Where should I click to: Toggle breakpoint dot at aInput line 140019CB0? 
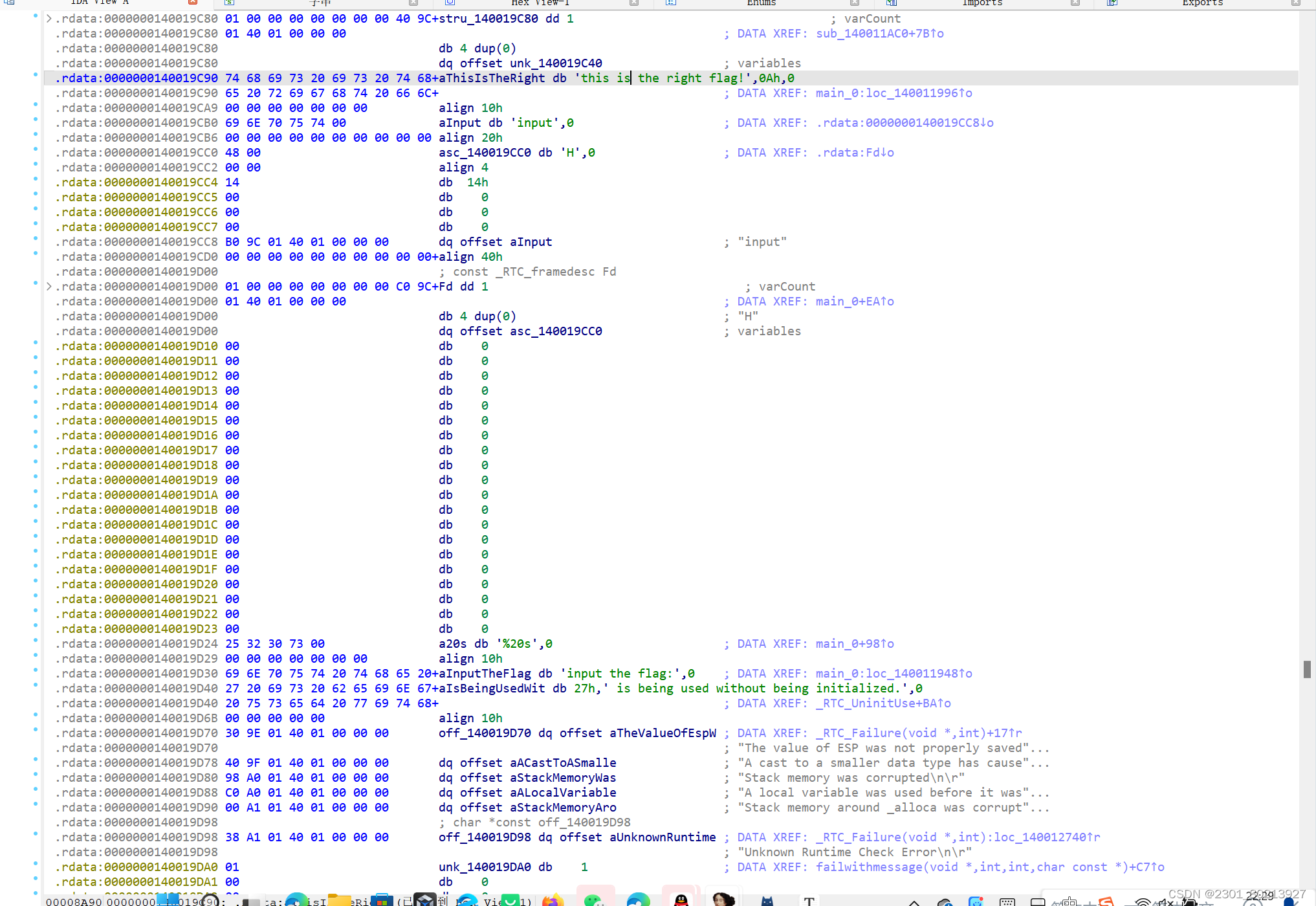(x=36, y=120)
